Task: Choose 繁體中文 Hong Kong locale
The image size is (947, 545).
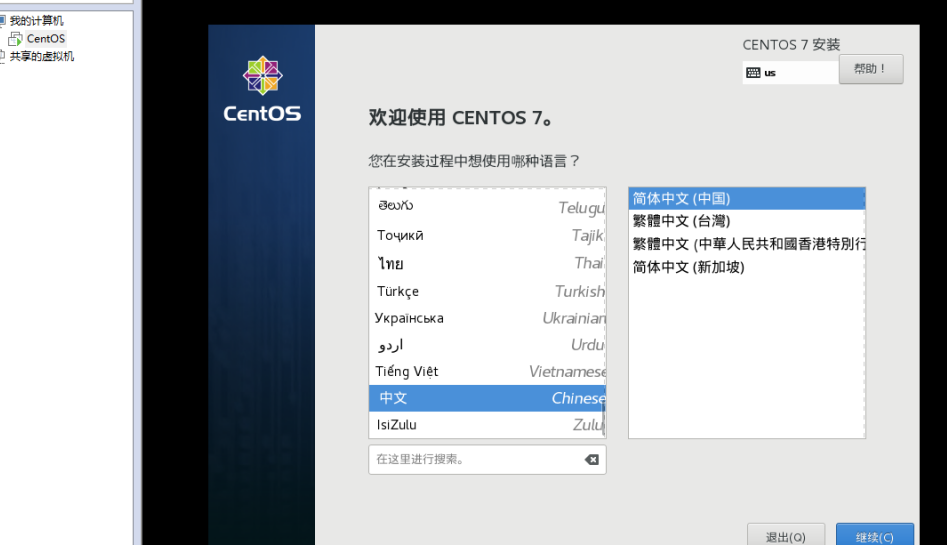Action: [746, 244]
